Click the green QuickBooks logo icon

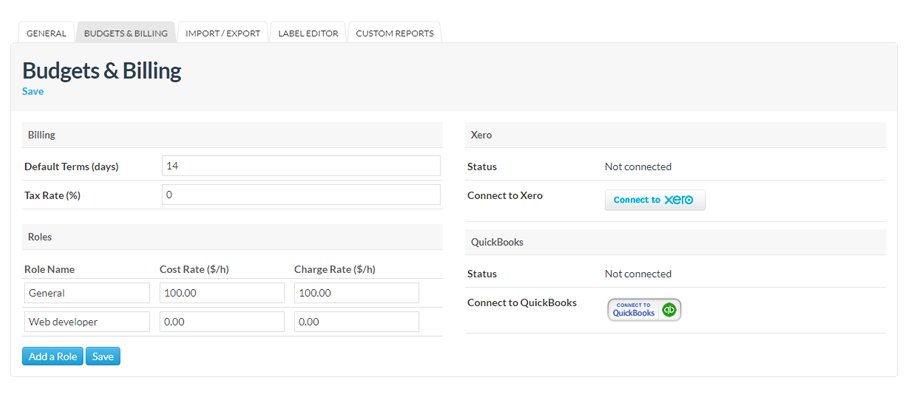click(x=669, y=310)
